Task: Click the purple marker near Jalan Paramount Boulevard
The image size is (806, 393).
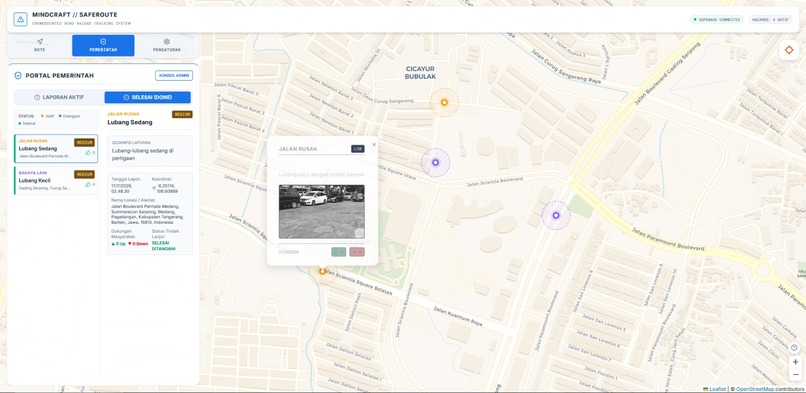Action: point(556,215)
